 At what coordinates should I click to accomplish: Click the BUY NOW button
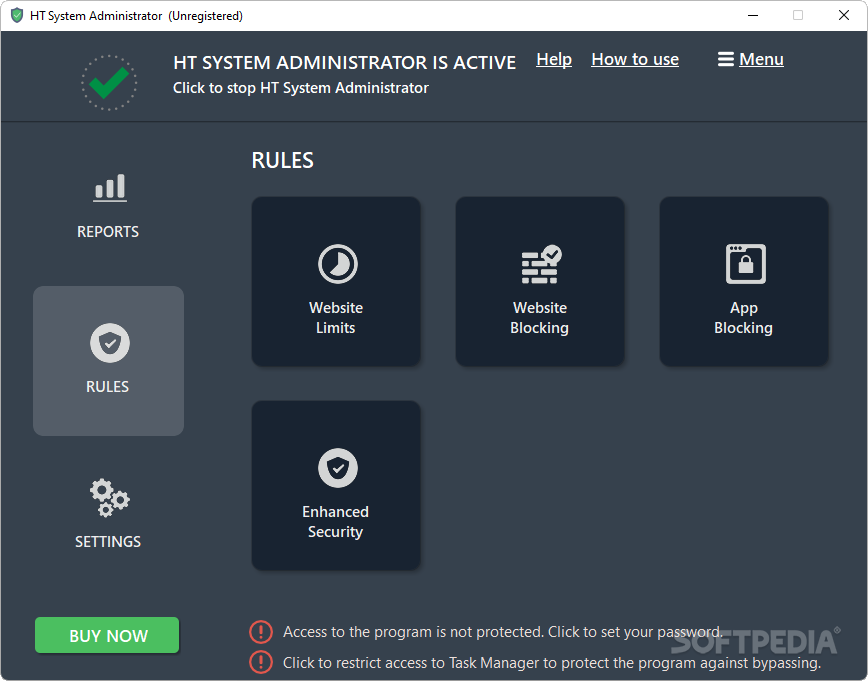(x=107, y=635)
